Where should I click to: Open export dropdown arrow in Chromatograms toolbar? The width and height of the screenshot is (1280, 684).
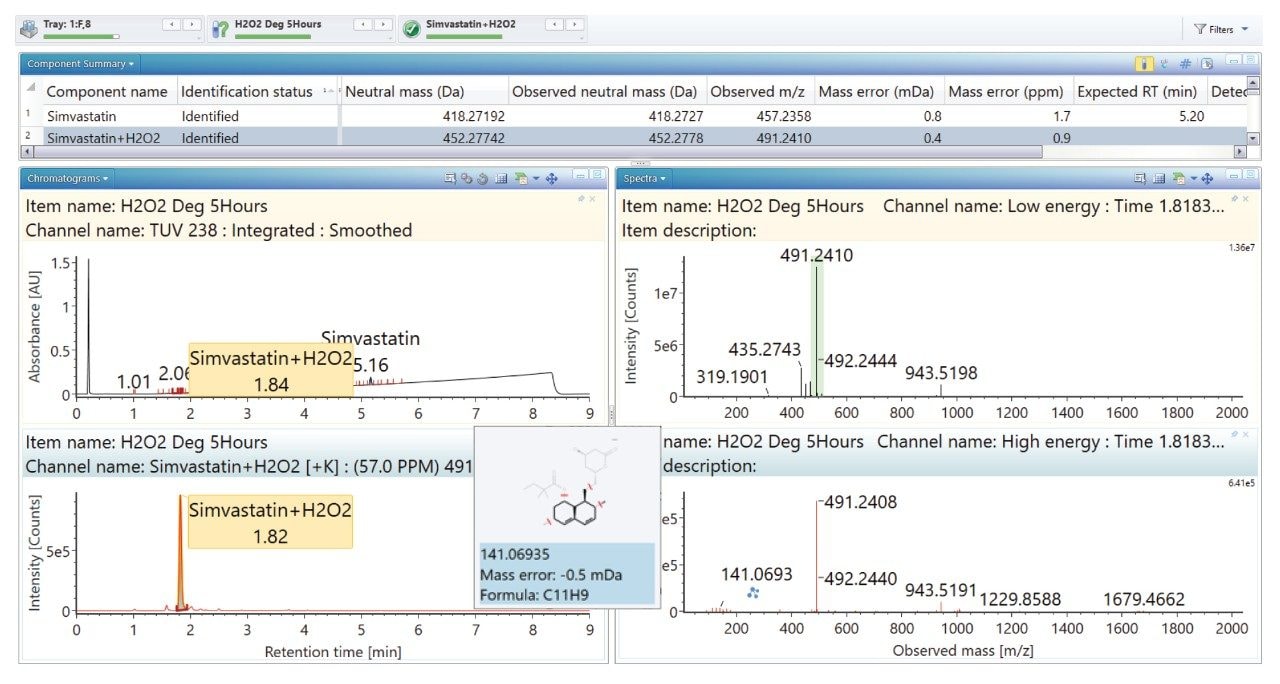click(536, 178)
